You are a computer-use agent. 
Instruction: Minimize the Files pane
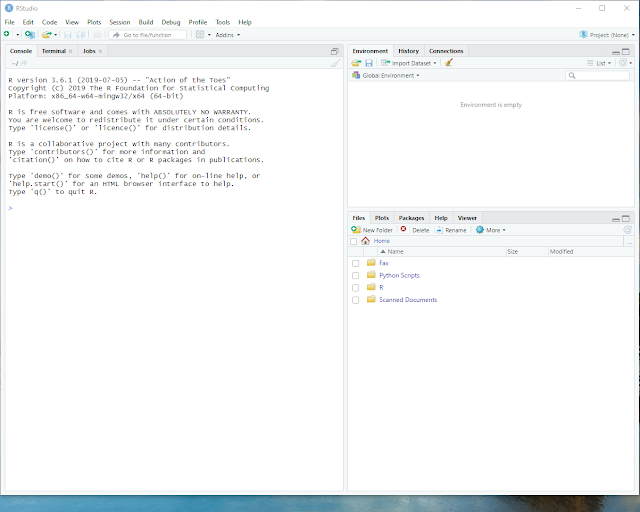(x=616, y=220)
